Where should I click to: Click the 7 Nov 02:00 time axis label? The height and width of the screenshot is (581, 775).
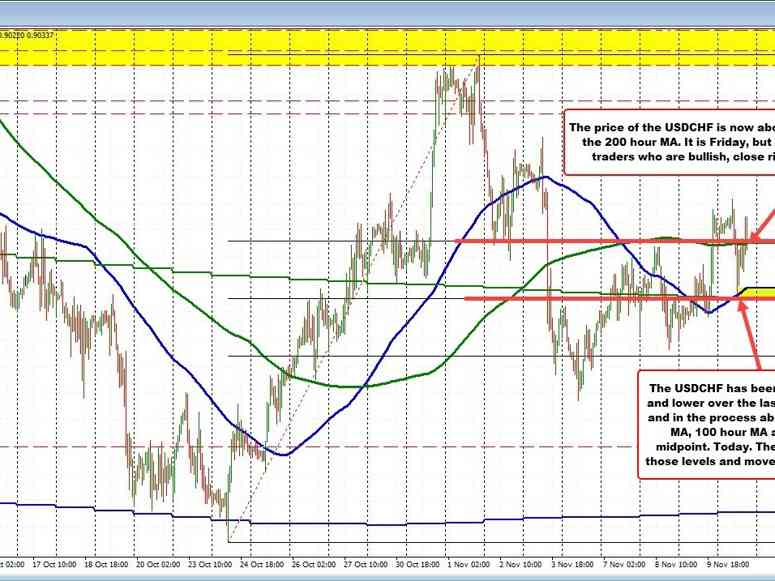click(x=624, y=564)
